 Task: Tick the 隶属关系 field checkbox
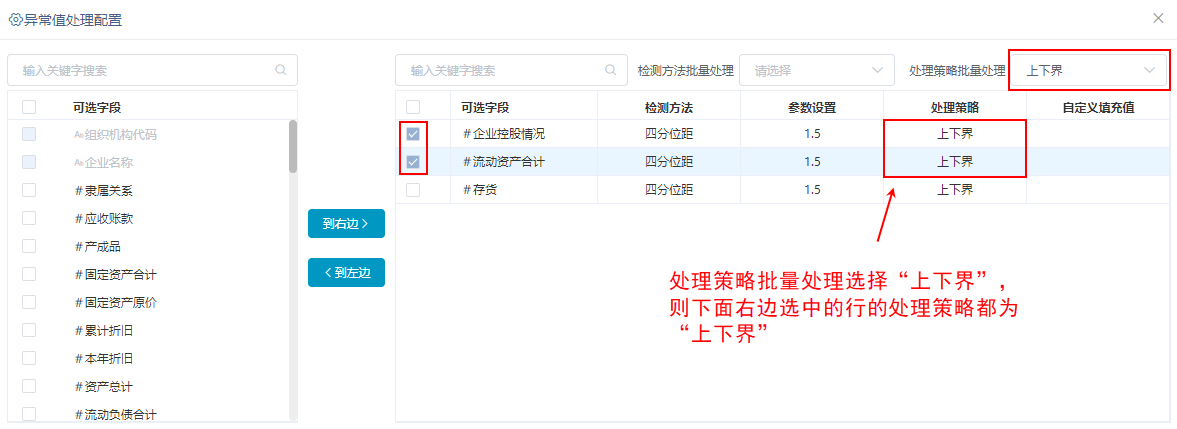click(29, 190)
